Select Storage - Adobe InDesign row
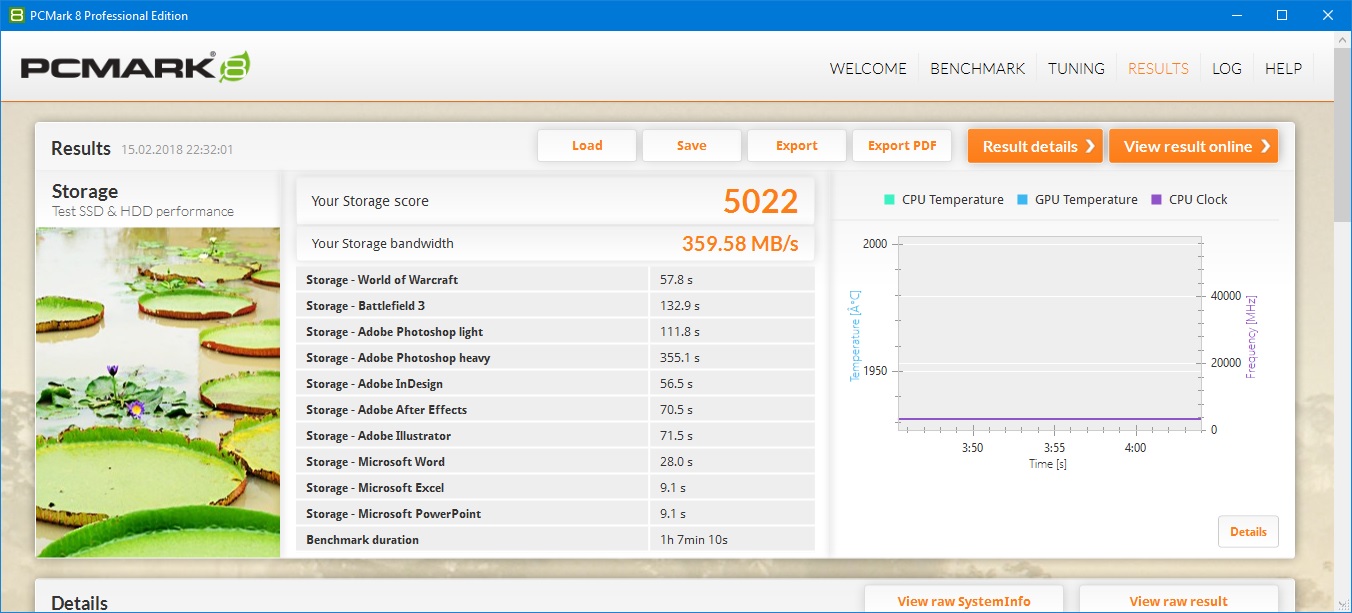Viewport: 1352px width, 613px height. [555, 384]
